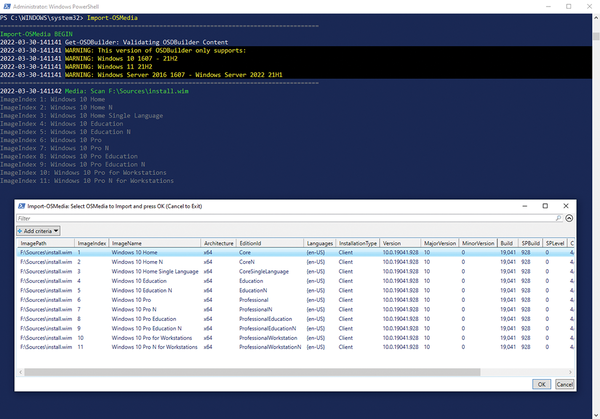Click the Import-OSMedia command text in console
This screenshot has height=419, width=600.
[112, 18]
